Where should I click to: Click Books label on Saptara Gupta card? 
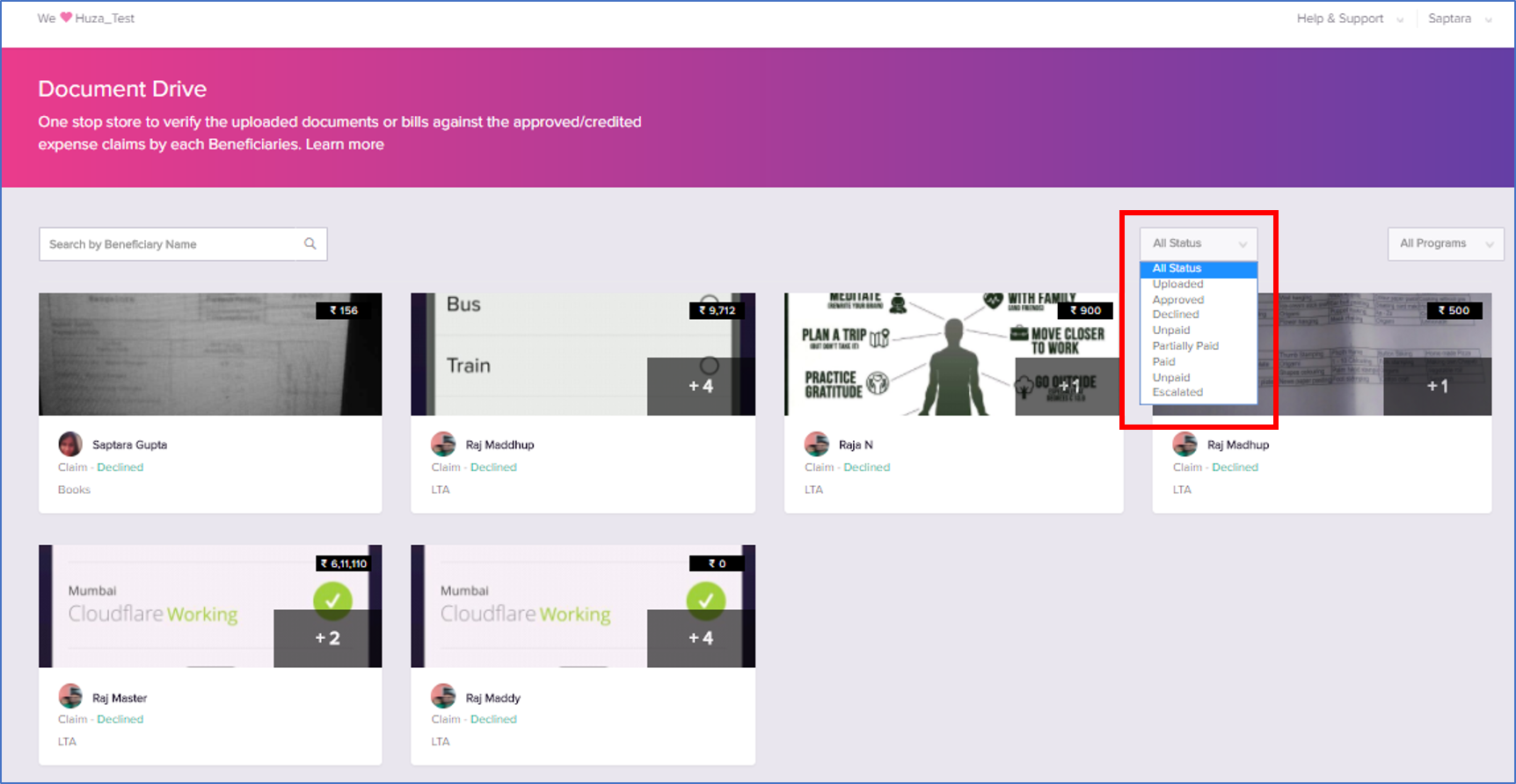74,490
